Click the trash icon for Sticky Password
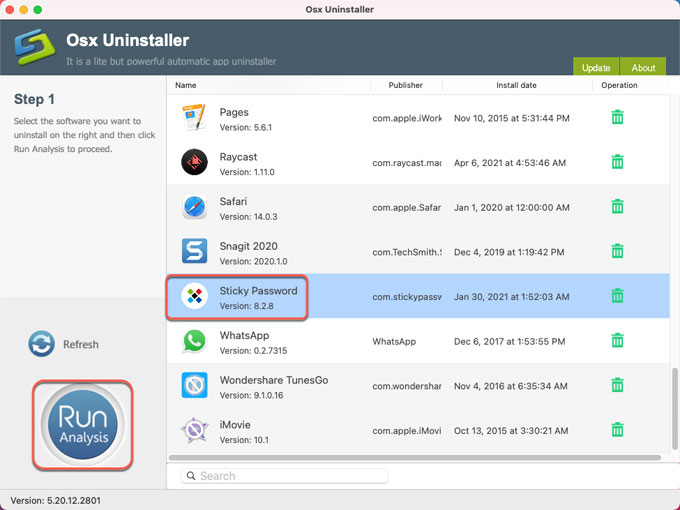The height and width of the screenshot is (510, 680). pos(617,296)
